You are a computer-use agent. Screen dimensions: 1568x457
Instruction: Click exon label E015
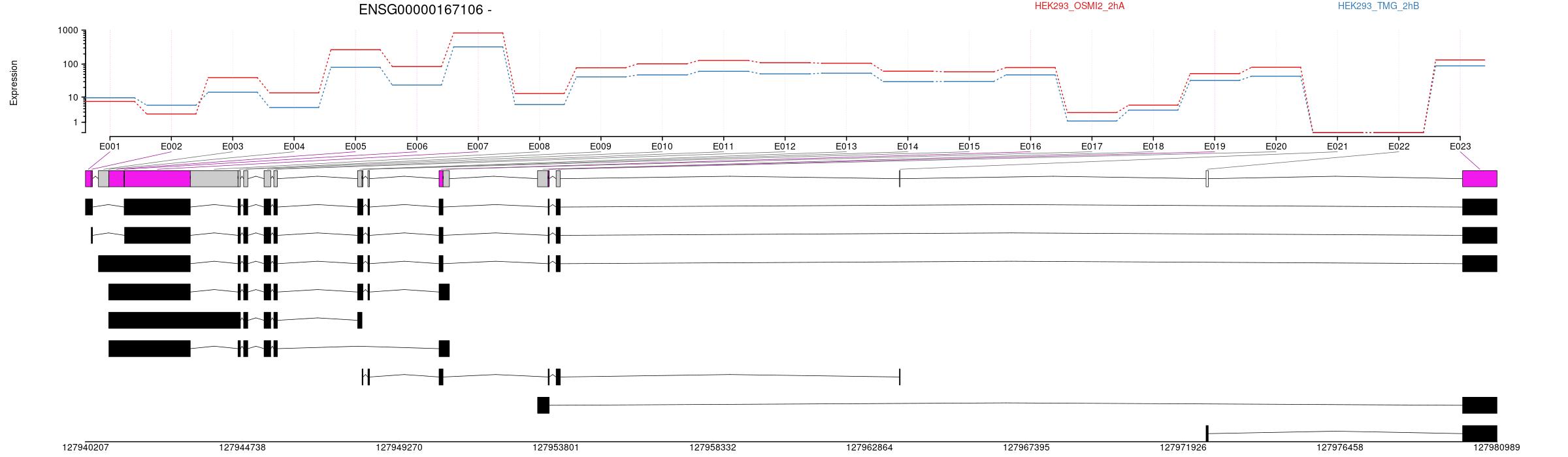click(969, 147)
